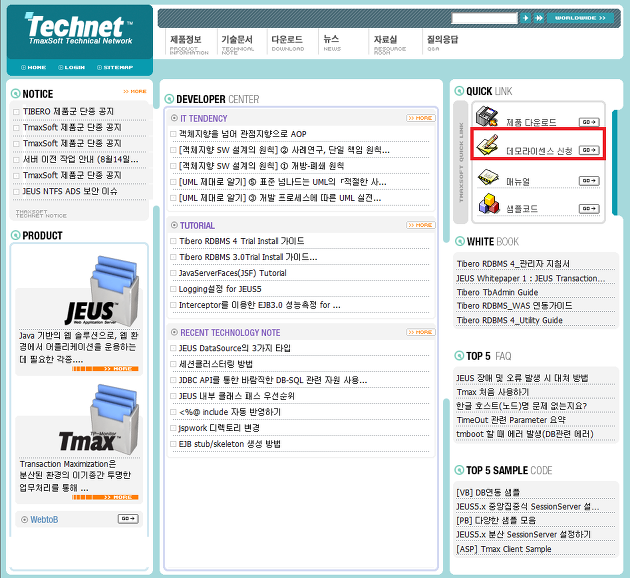Open Tmax 처음 사용하기 FAQ
Viewport: 630px width, 578px height.
tap(493, 392)
